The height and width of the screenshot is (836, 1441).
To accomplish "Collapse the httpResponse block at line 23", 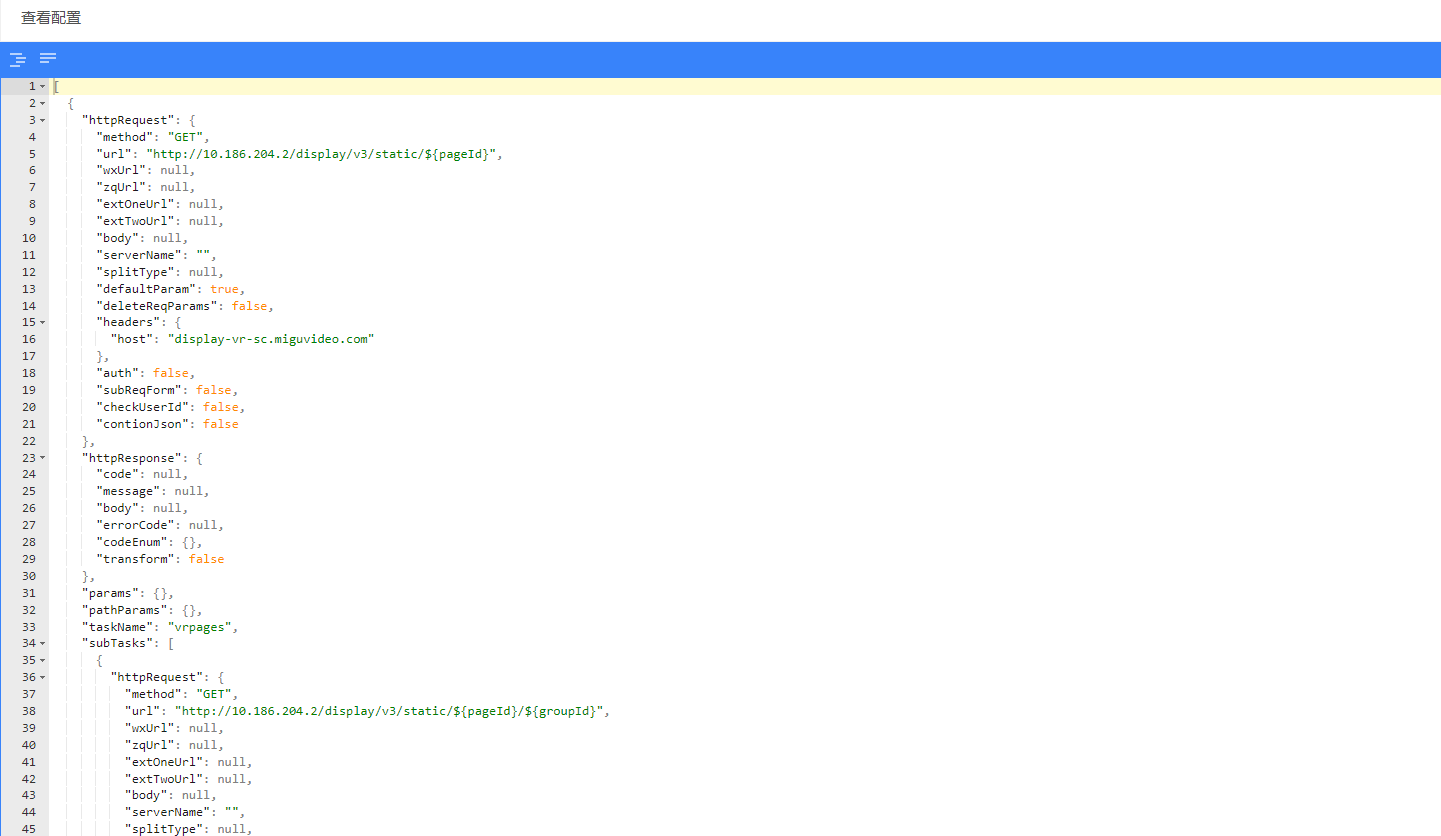I will pos(42,458).
